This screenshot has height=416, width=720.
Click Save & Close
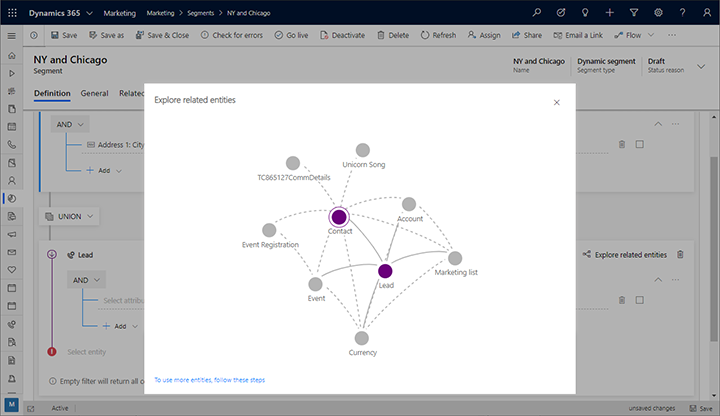162,35
